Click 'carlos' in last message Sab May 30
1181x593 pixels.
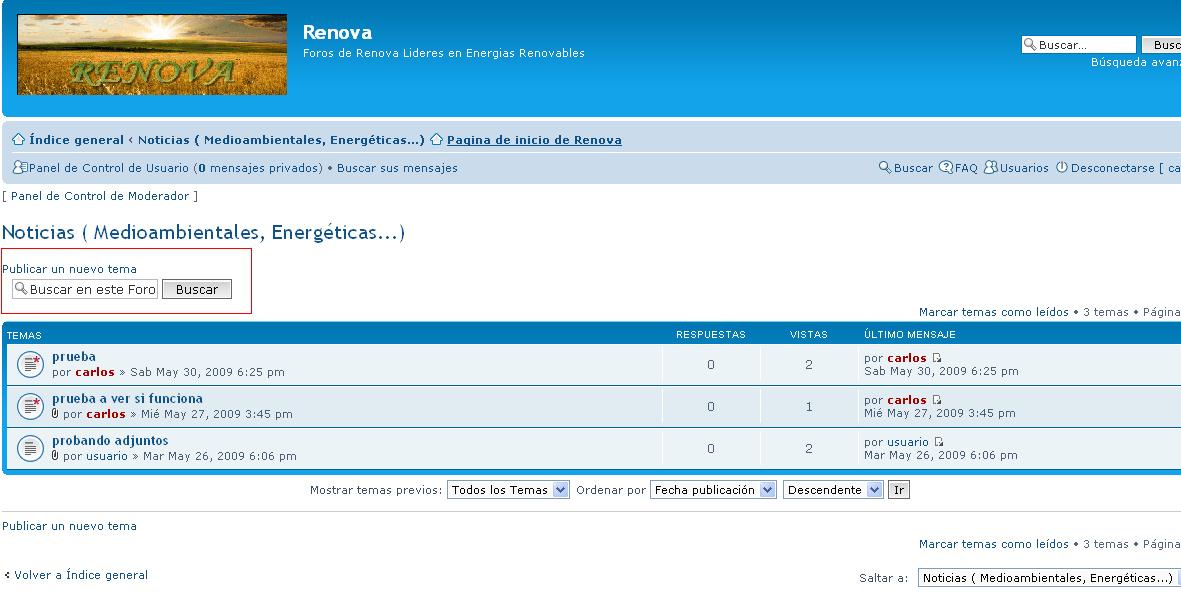[907, 359]
